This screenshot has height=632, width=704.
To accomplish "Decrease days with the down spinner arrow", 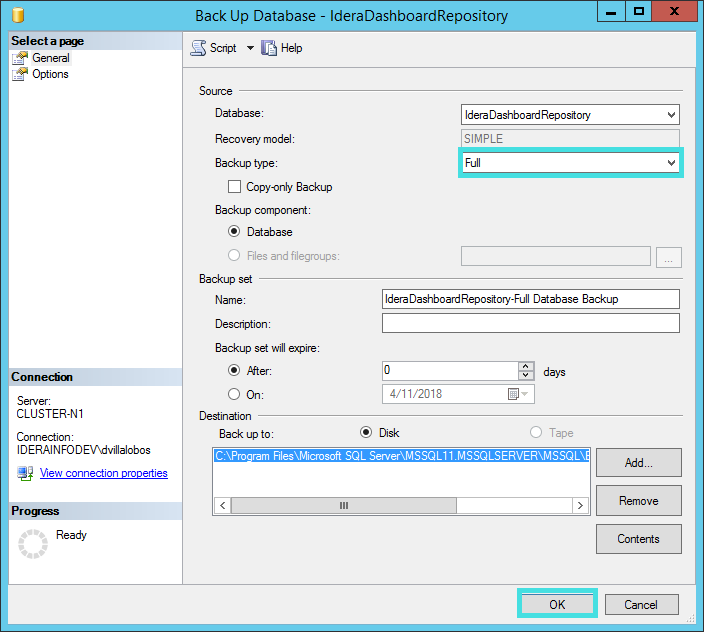I will [x=526, y=376].
